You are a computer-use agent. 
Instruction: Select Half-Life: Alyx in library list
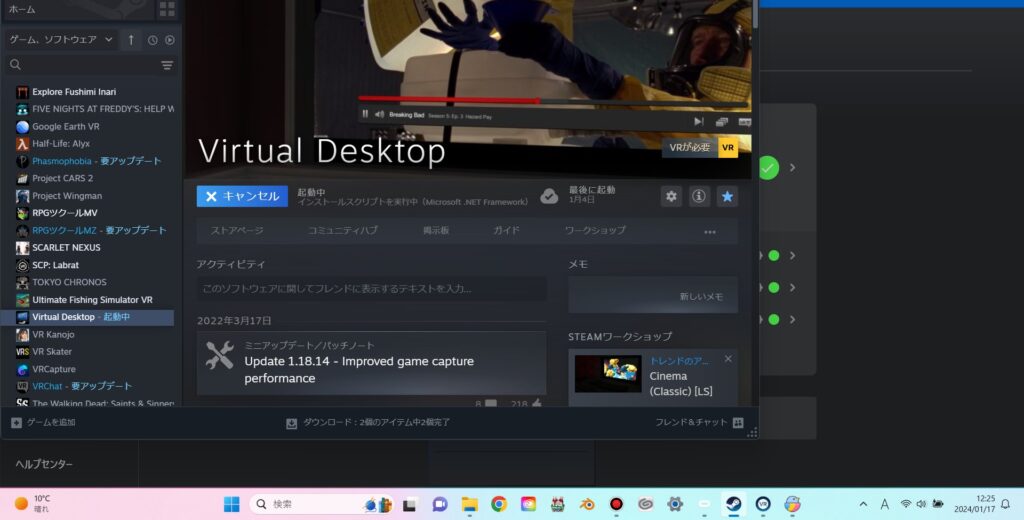[x=60, y=144]
